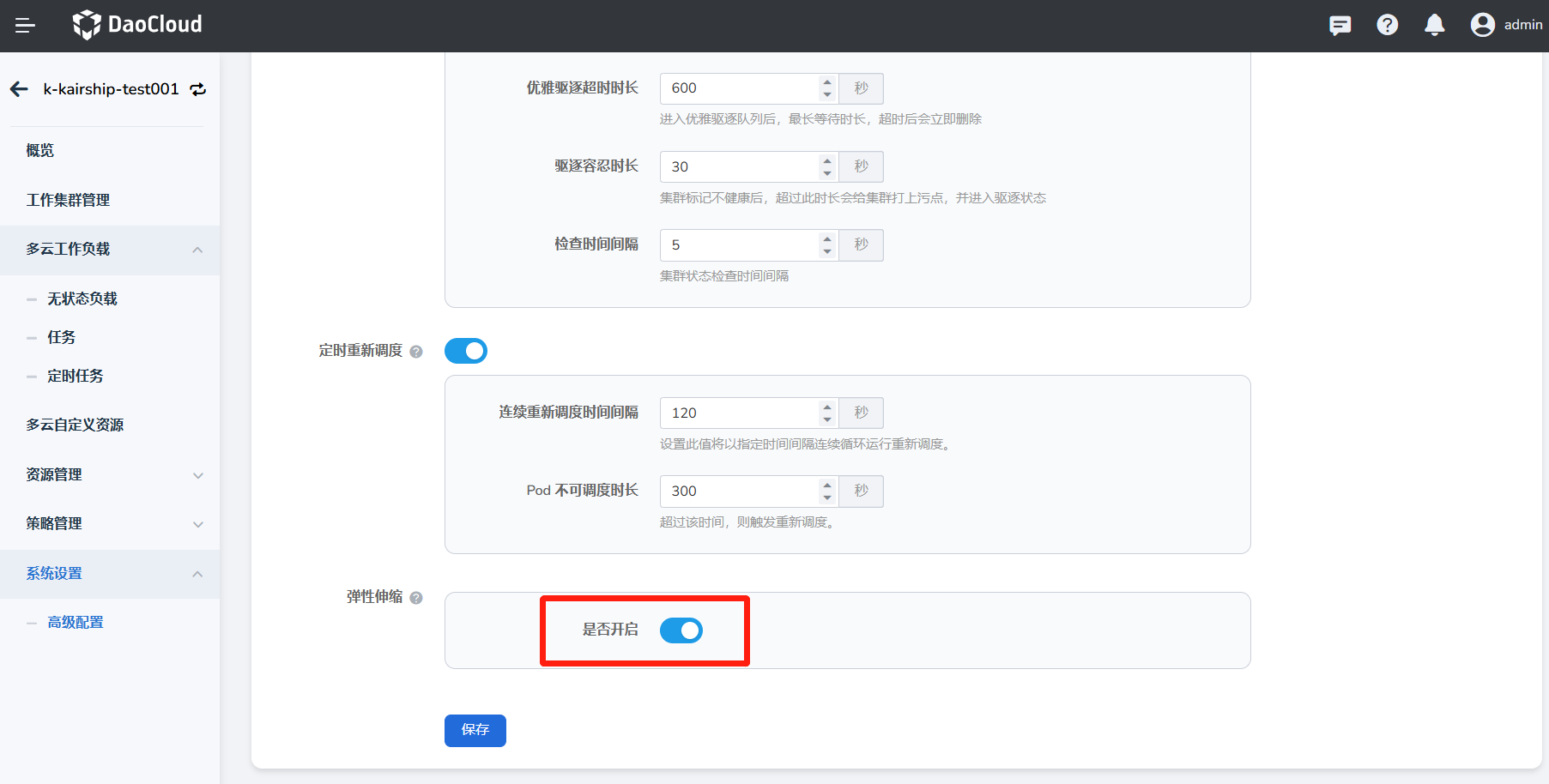Image resolution: width=1549 pixels, height=784 pixels.
Task: Click the 保存 button
Action: [x=475, y=730]
